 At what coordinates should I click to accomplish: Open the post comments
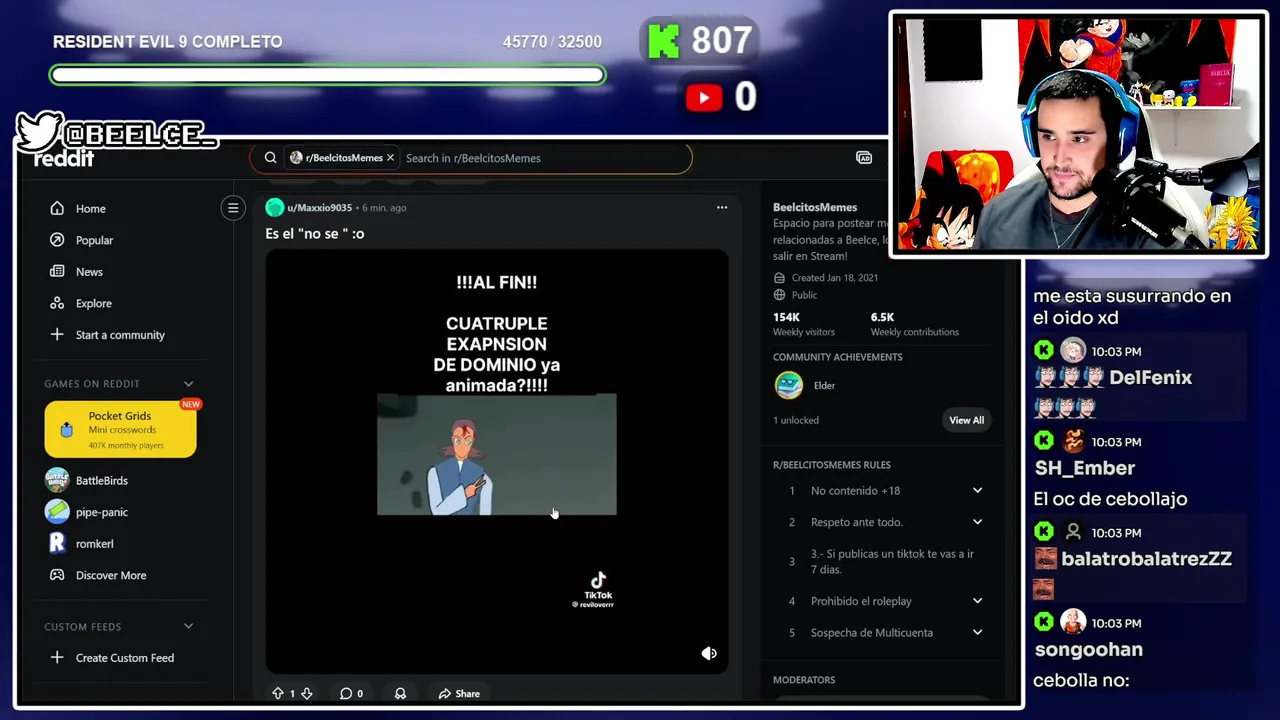pyautogui.click(x=350, y=693)
